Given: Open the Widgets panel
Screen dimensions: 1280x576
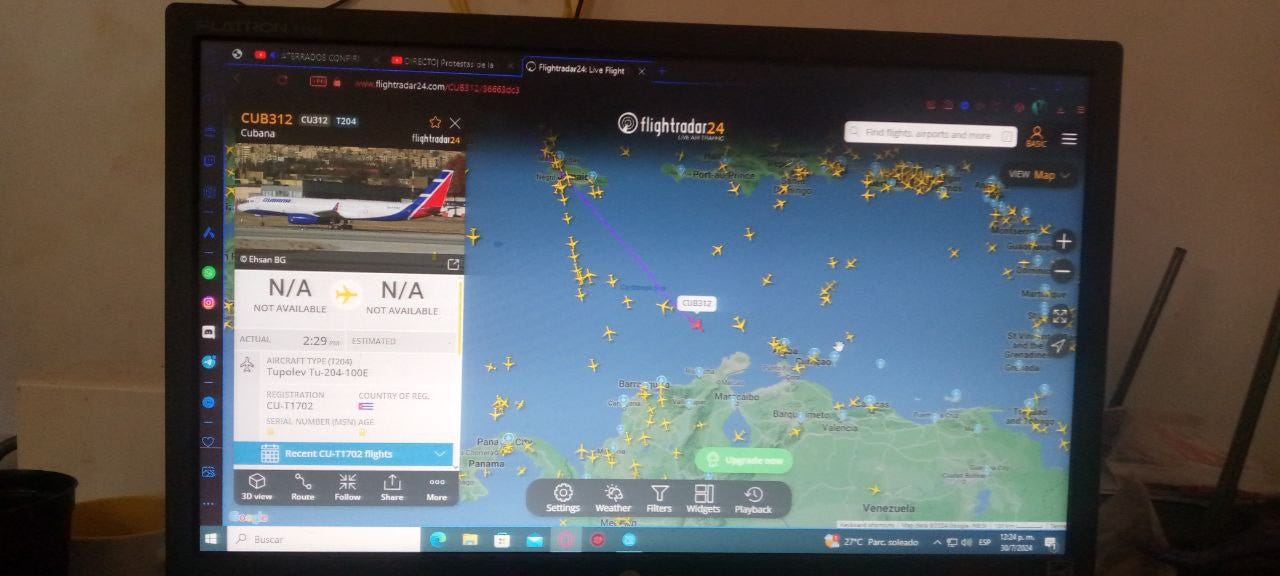Looking at the screenshot, I should (x=703, y=498).
